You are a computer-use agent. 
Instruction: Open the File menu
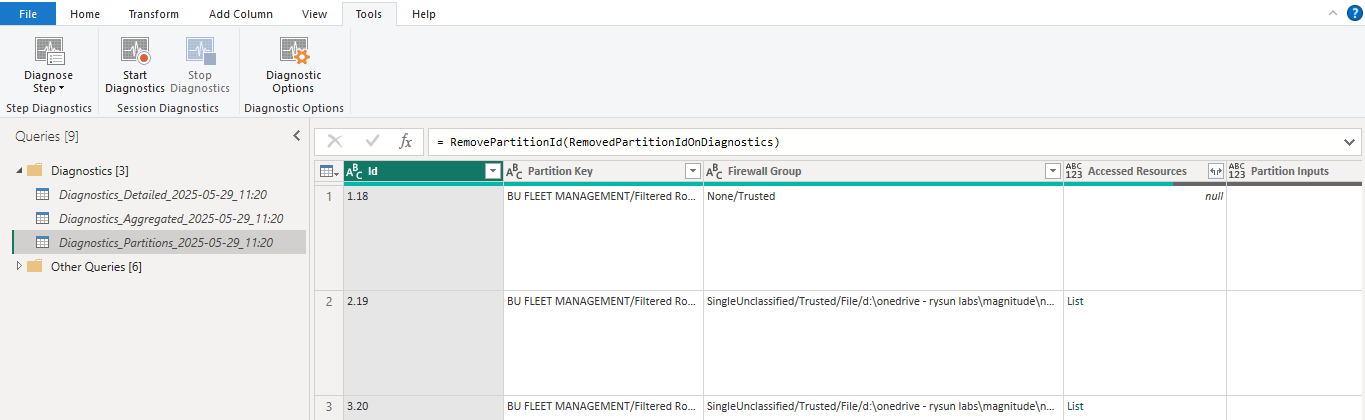tap(28, 14)
